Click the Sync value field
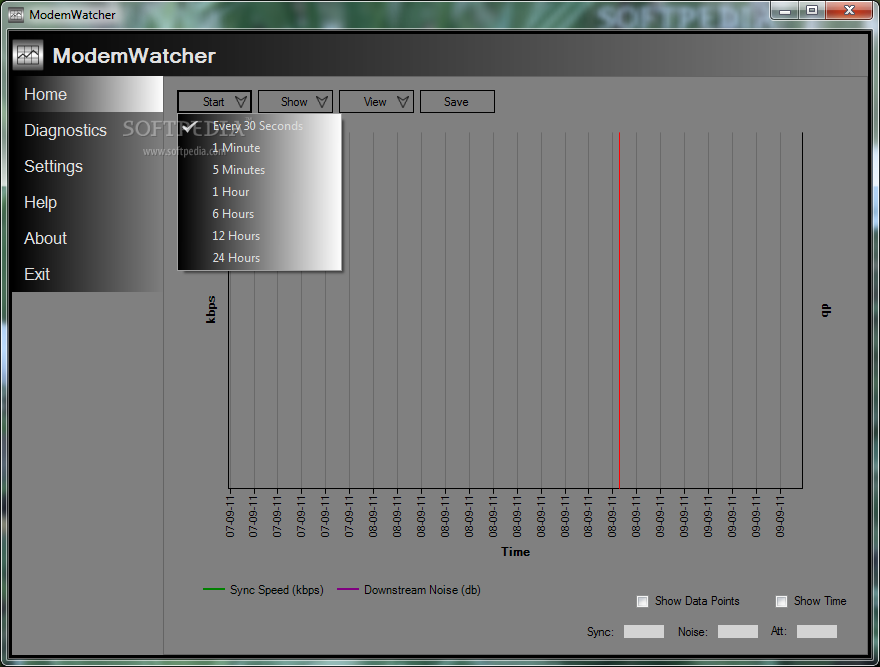 point(644,632)
